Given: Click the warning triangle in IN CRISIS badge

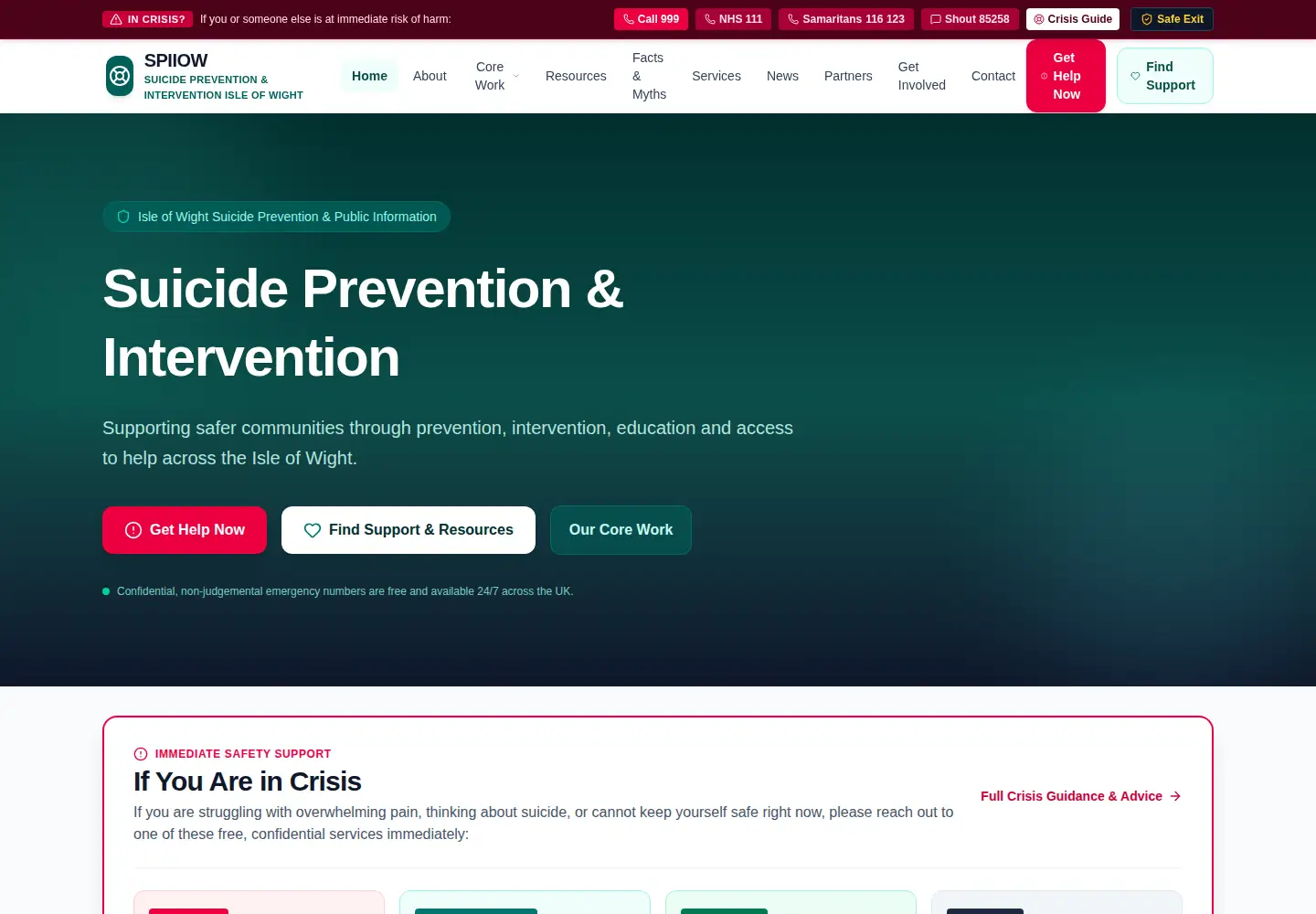Looking at the screenshot, I should (116, 19).
